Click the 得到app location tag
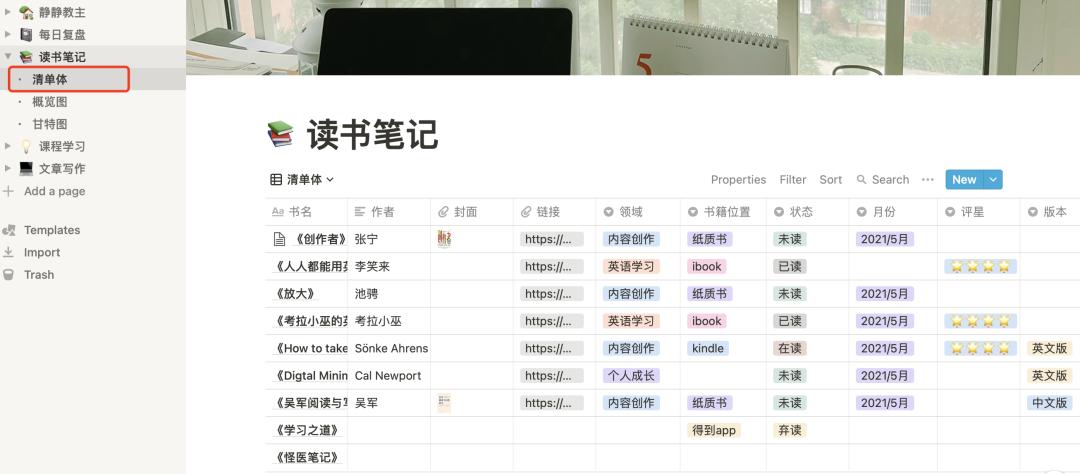Image resolution: width=1080 pixels, height=474 pixels. tap(714, 430)
